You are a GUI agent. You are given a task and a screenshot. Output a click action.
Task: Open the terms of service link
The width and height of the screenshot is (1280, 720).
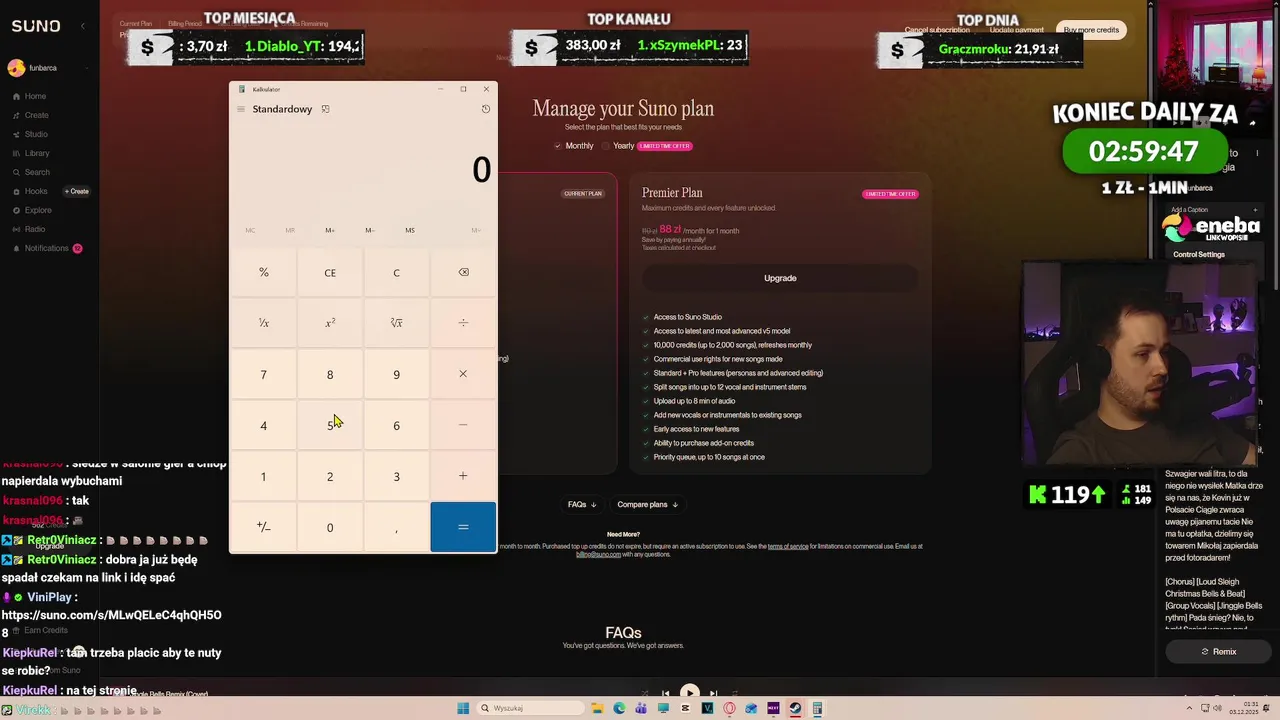tap(788, 546)
